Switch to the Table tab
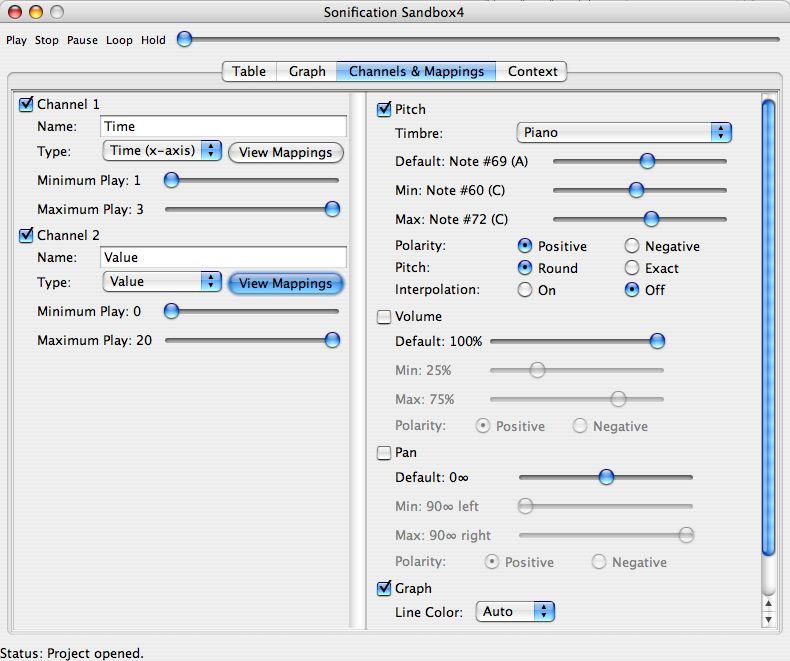This screenshot has width=790, height=661. pos(249,72)
